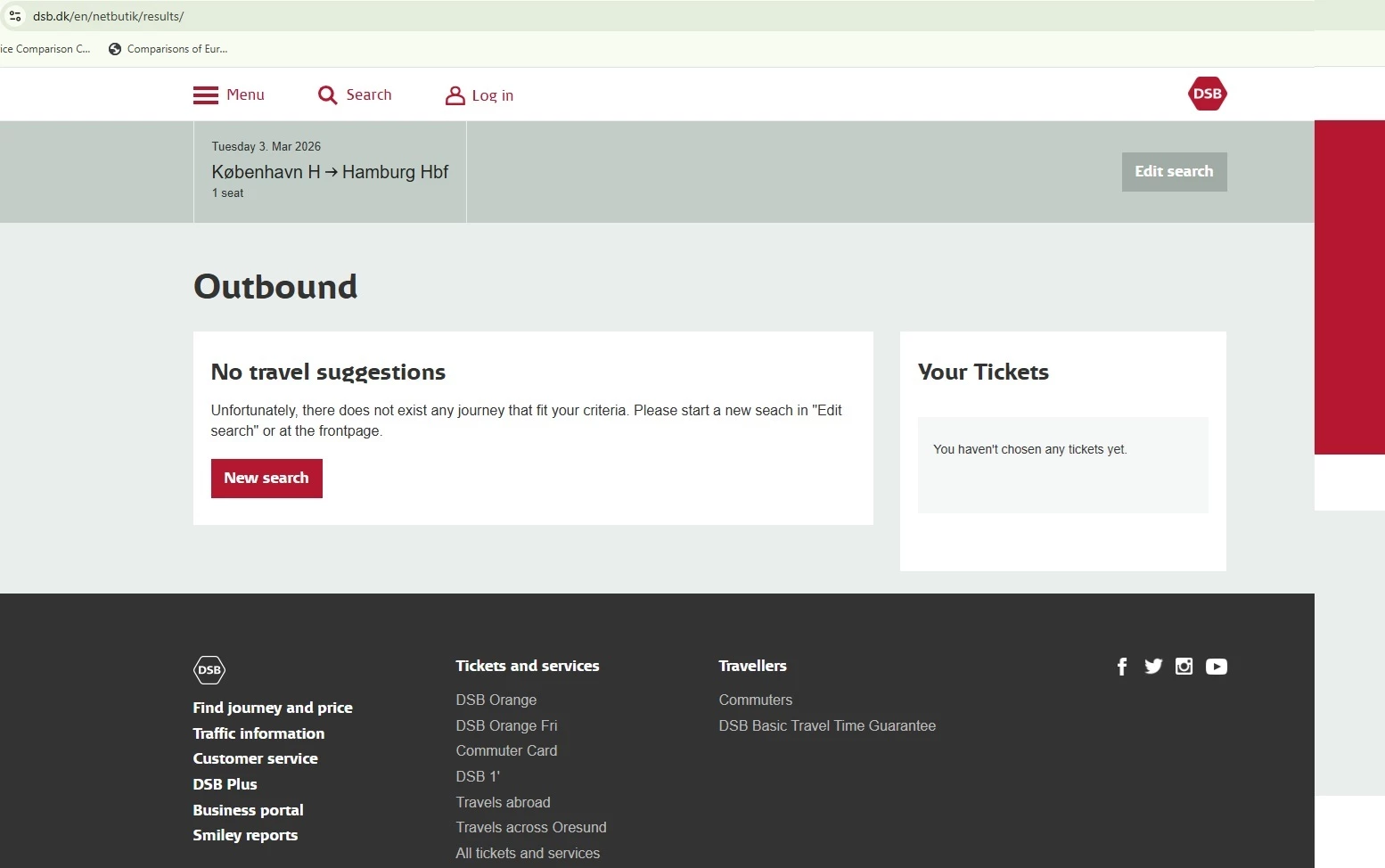Image resolution: width=1385 pixels, height=868 pixels.
Task: Click the 'Unfortunately, there does not exist' message
Action: [526, 421]
